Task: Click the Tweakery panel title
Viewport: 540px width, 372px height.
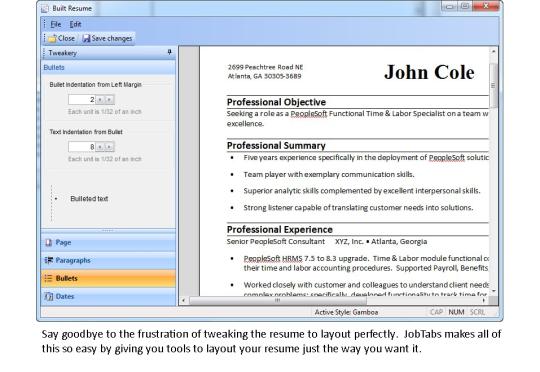Action: click(63, 53)
